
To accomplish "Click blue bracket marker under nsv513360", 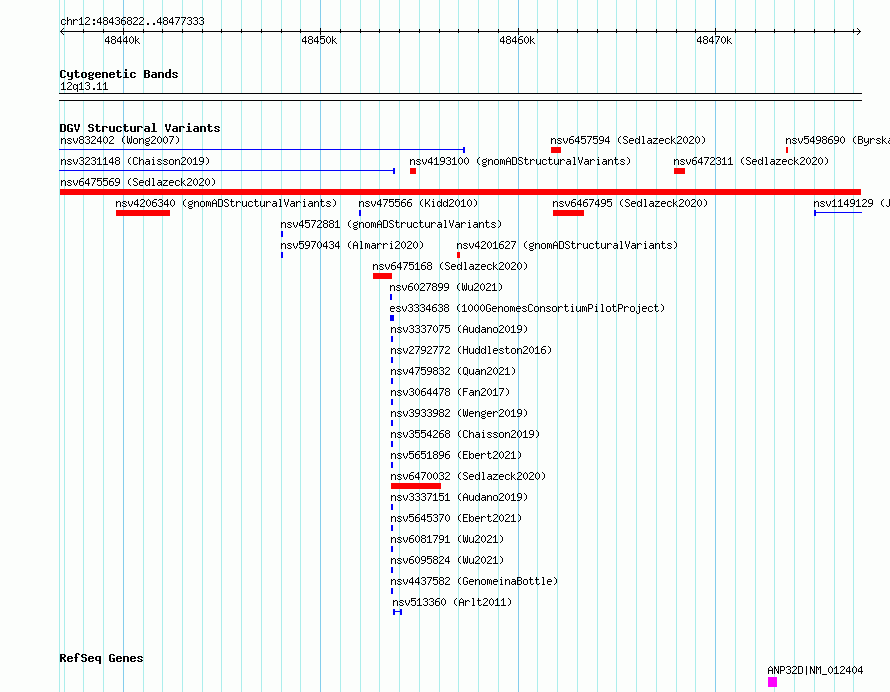I will [x=397, y=612].
